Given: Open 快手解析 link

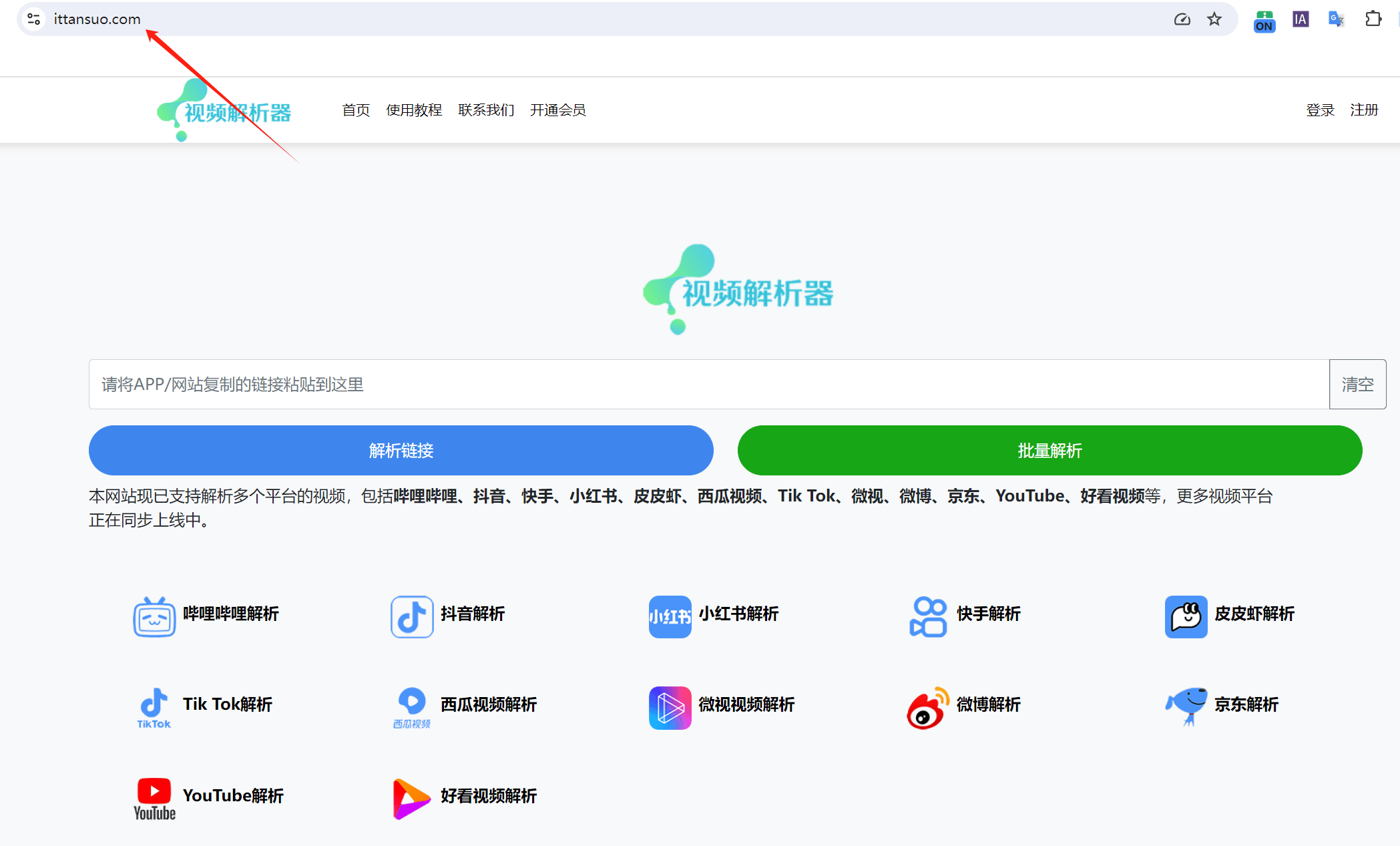Looking at the screenshot, I should [x=989, y=614].
